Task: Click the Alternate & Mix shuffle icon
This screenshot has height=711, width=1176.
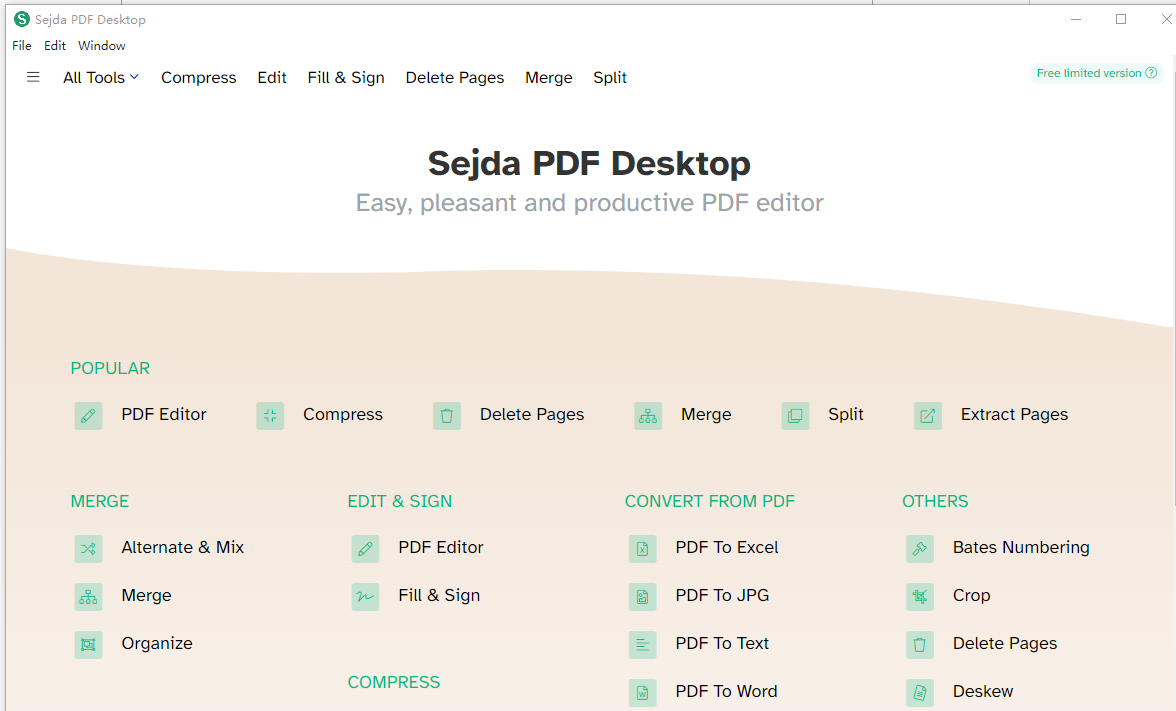Action: pos(88,549)
